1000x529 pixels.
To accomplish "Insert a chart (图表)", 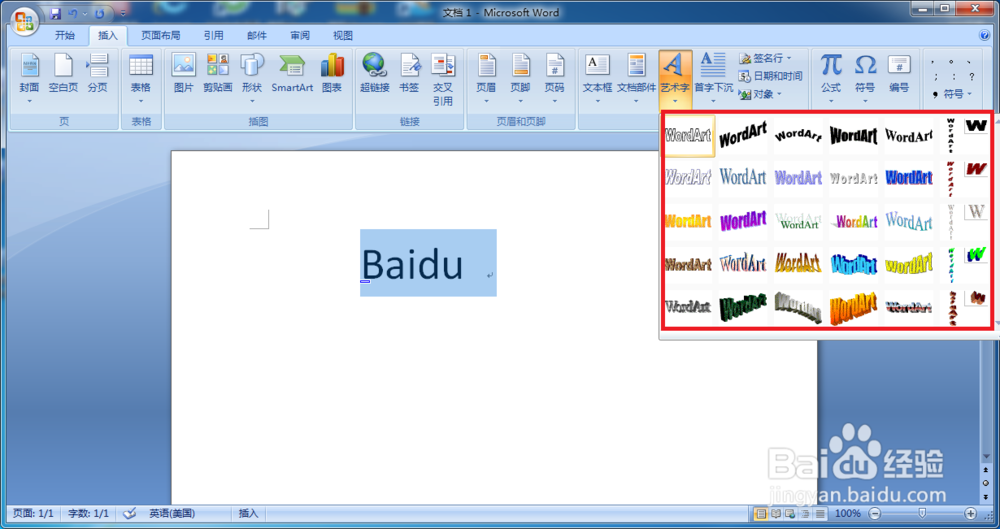I will [332, 74].
